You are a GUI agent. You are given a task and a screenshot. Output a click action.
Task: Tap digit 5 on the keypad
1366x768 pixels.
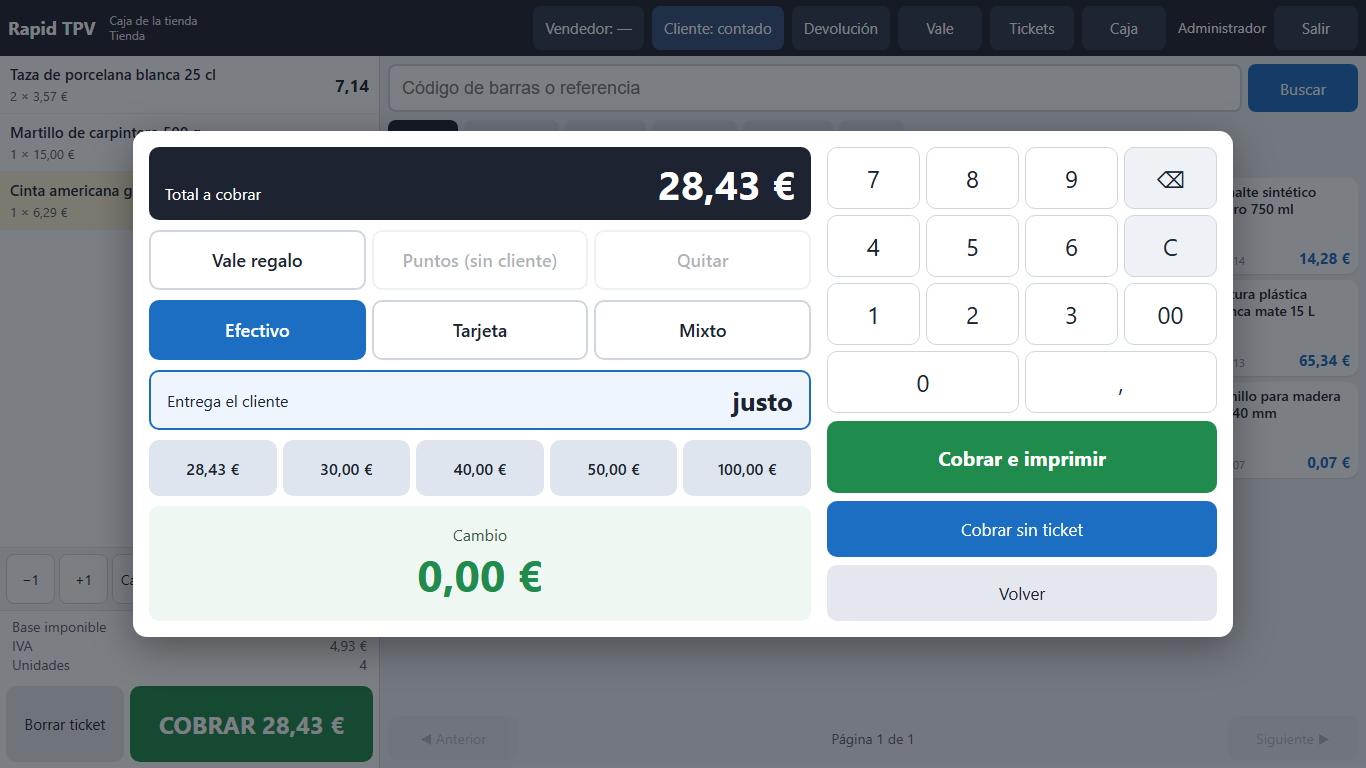[x=972, y=247]
